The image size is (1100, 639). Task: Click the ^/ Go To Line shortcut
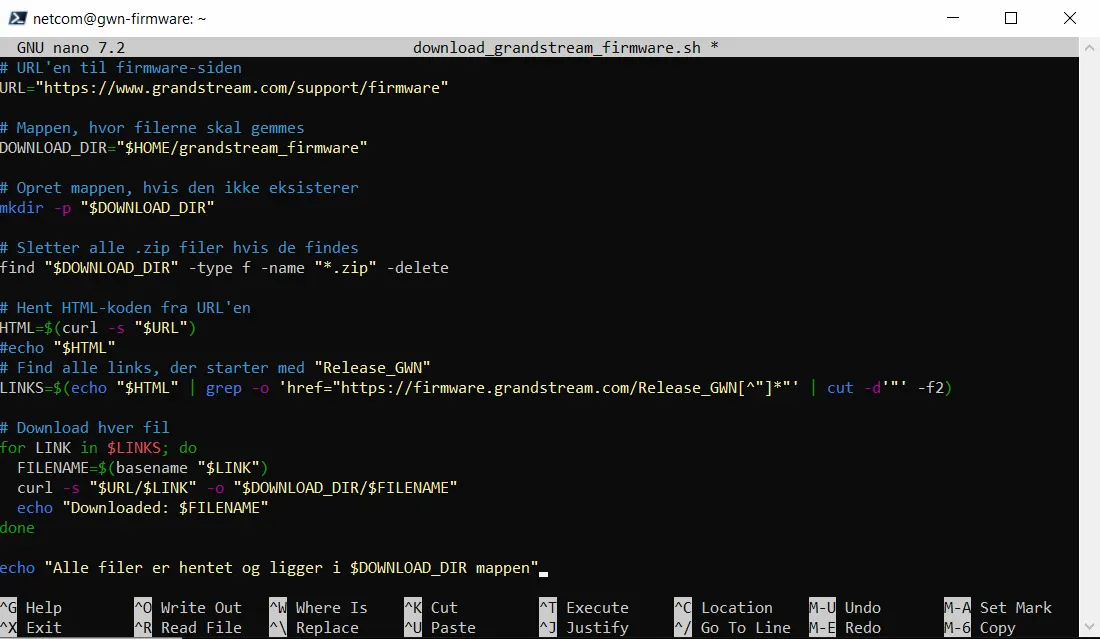pos(732,628)
